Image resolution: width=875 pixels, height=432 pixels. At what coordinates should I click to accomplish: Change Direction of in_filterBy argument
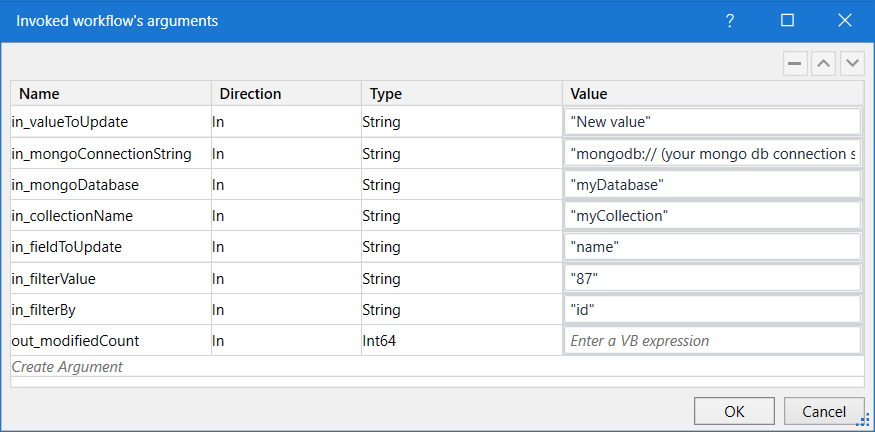pos(286,310)
